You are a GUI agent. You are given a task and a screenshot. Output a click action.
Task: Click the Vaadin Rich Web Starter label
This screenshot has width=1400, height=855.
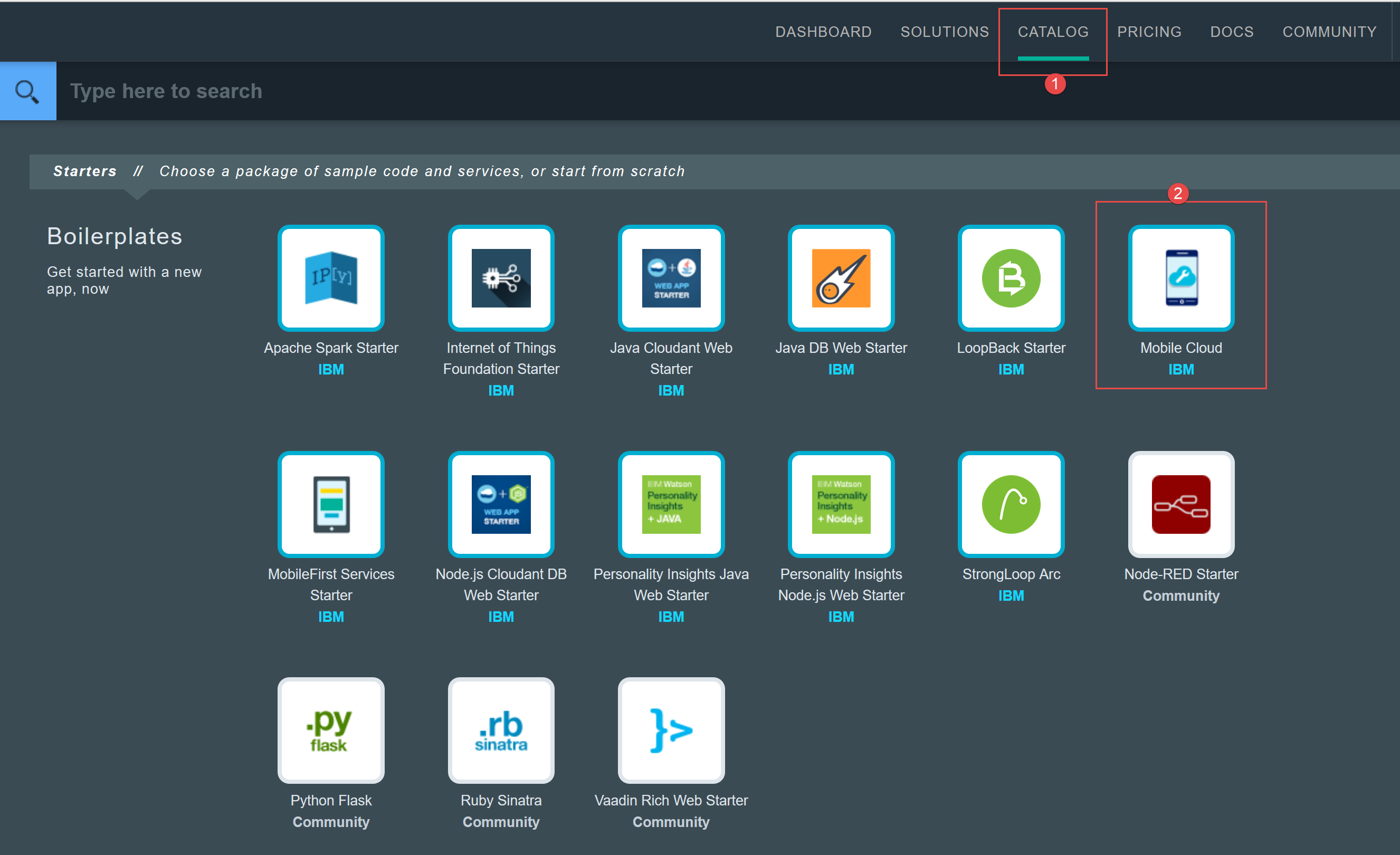(671, 800)
